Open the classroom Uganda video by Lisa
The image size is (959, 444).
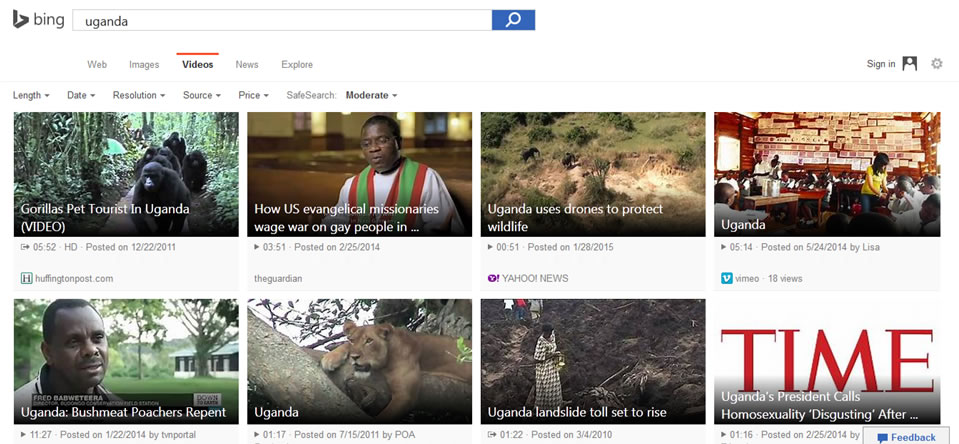coord(827,174)
